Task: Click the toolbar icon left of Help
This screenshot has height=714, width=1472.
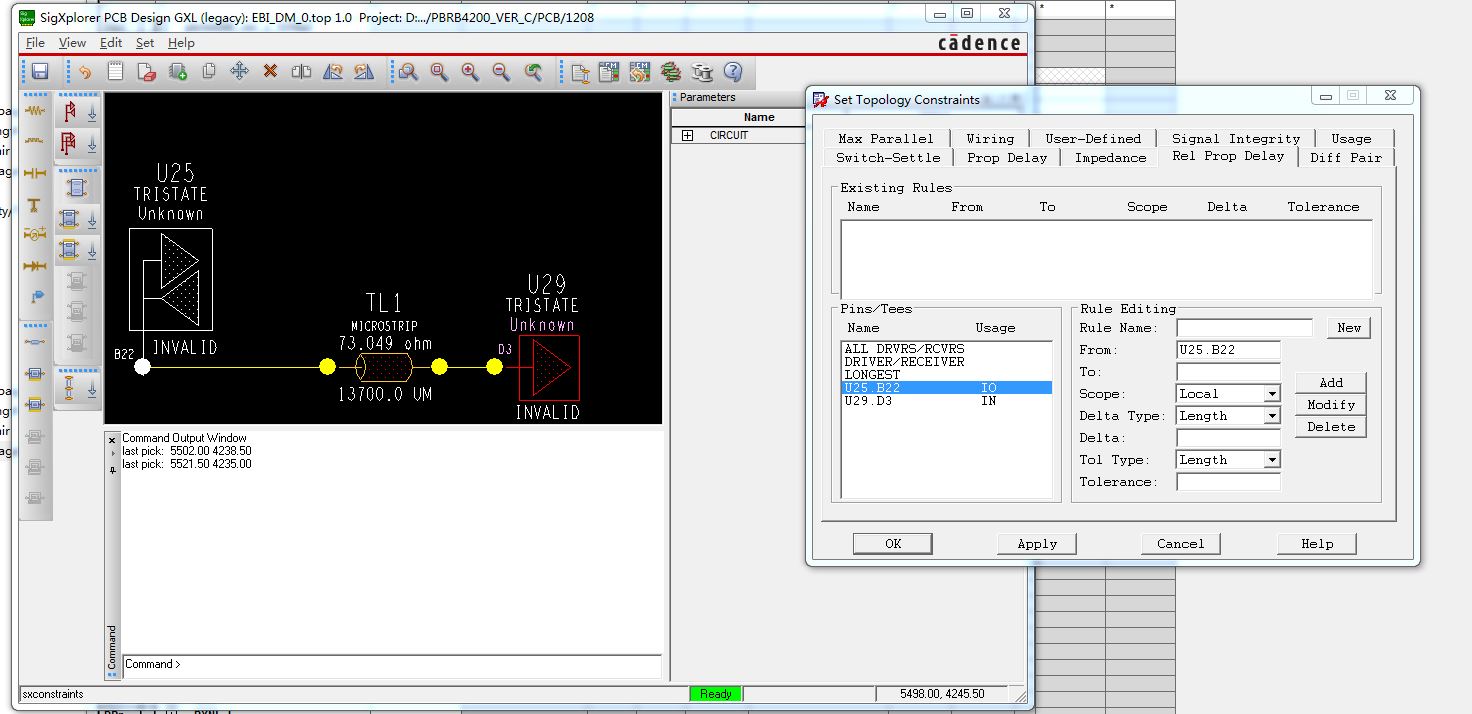Action: click(x=702, y=71)
